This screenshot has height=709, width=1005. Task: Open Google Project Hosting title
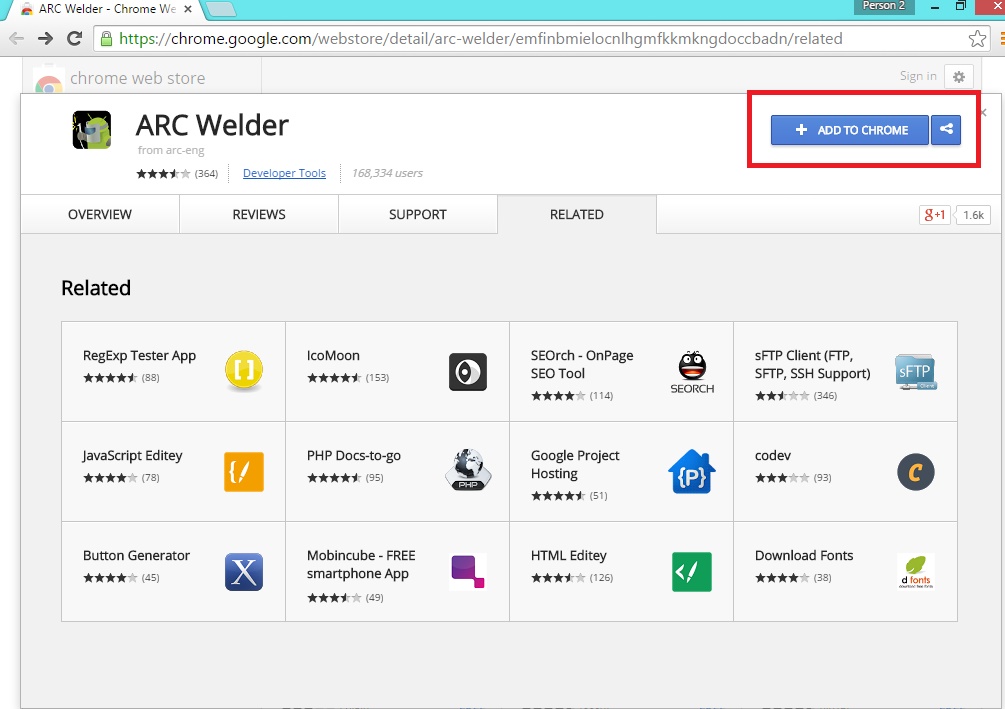coord(575,465)
